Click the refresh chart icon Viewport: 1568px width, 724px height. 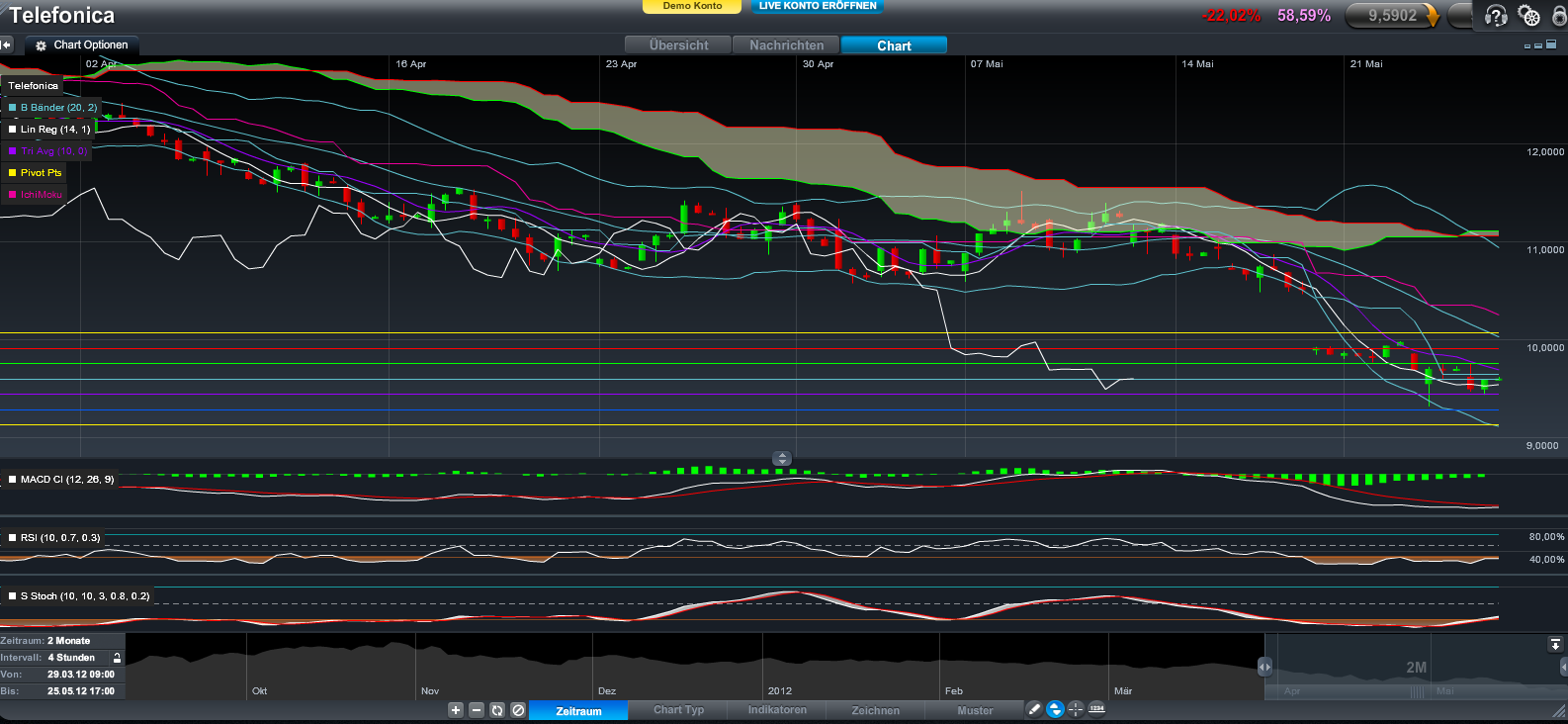pos(497,710)
